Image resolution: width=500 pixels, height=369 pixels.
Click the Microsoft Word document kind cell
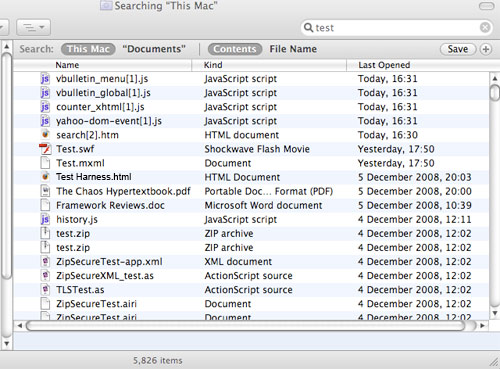(x=263, y=205)
